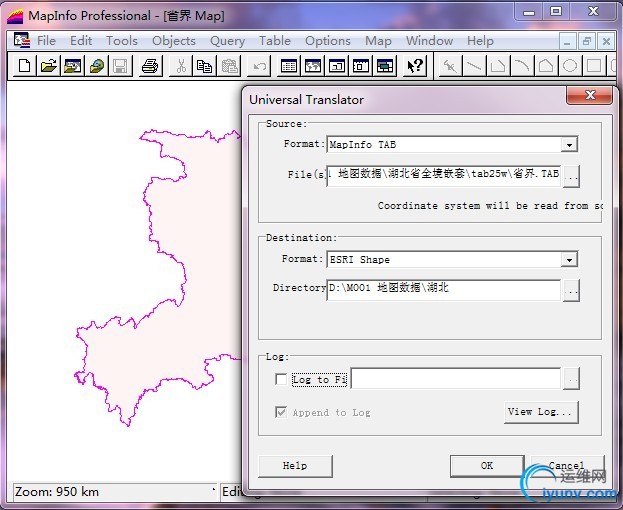Click the New Table toolbar icon
Screen dimensions: 623x510
[24, 66]
